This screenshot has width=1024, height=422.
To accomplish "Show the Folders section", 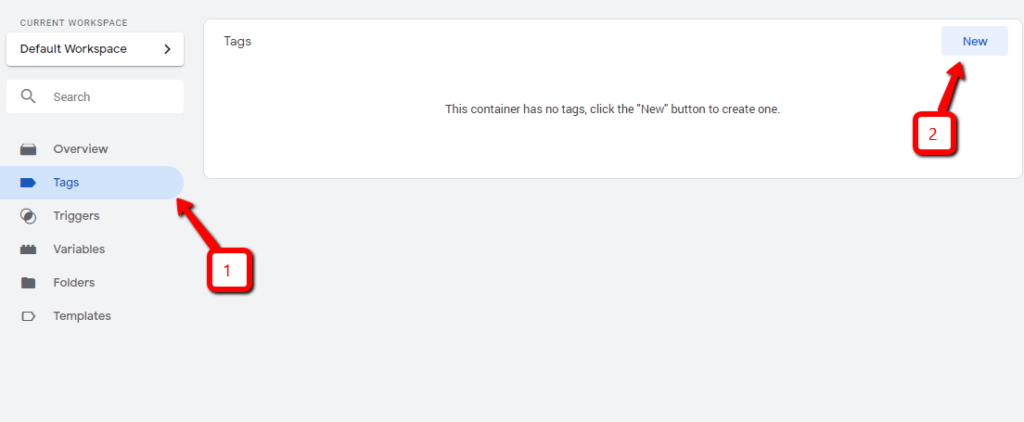I will (75, 283).
